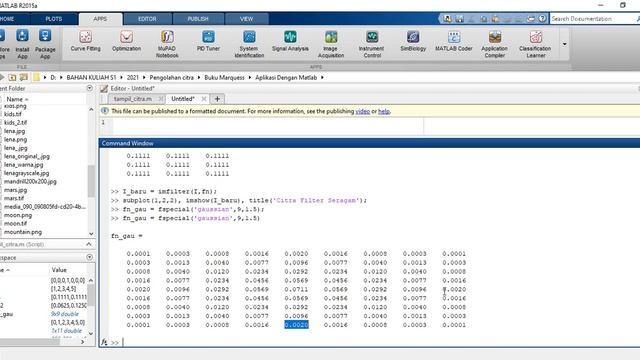This screenshot has width=640, height=360.
Task: Click Value column header in Workspace
Action: [59, 270]
